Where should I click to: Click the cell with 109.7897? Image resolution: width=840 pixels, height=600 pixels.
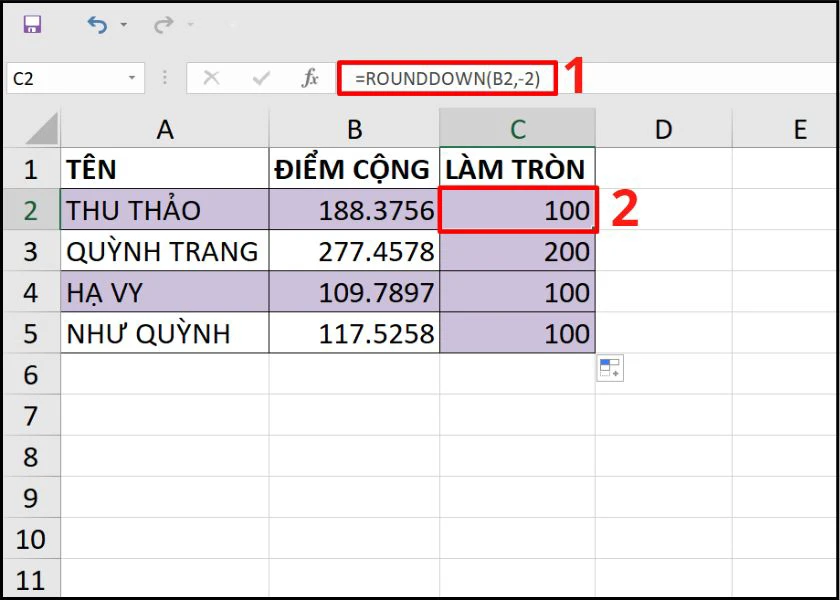(354, 292)
